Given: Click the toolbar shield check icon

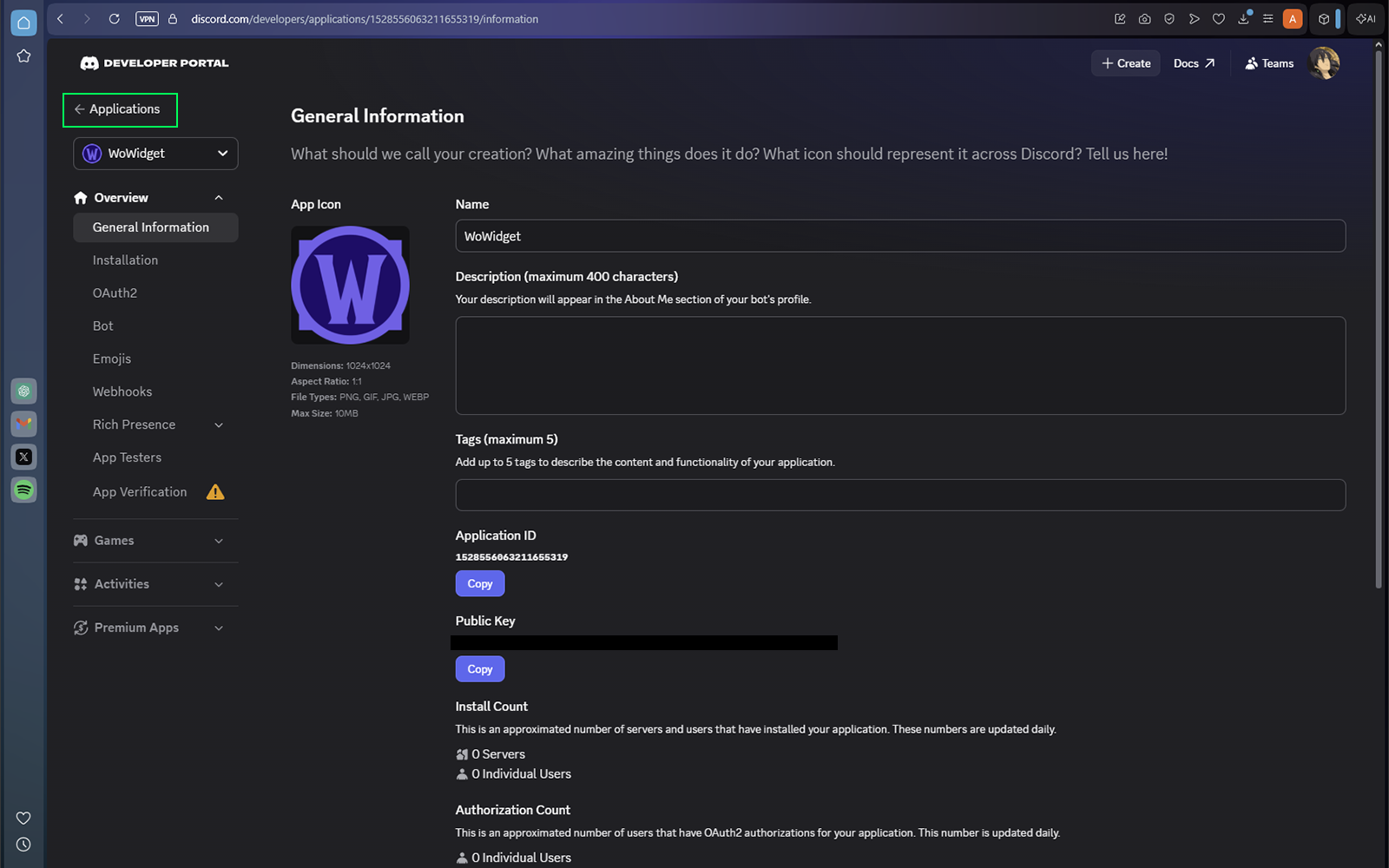Looking at the screenshot, I should 1169,19.
